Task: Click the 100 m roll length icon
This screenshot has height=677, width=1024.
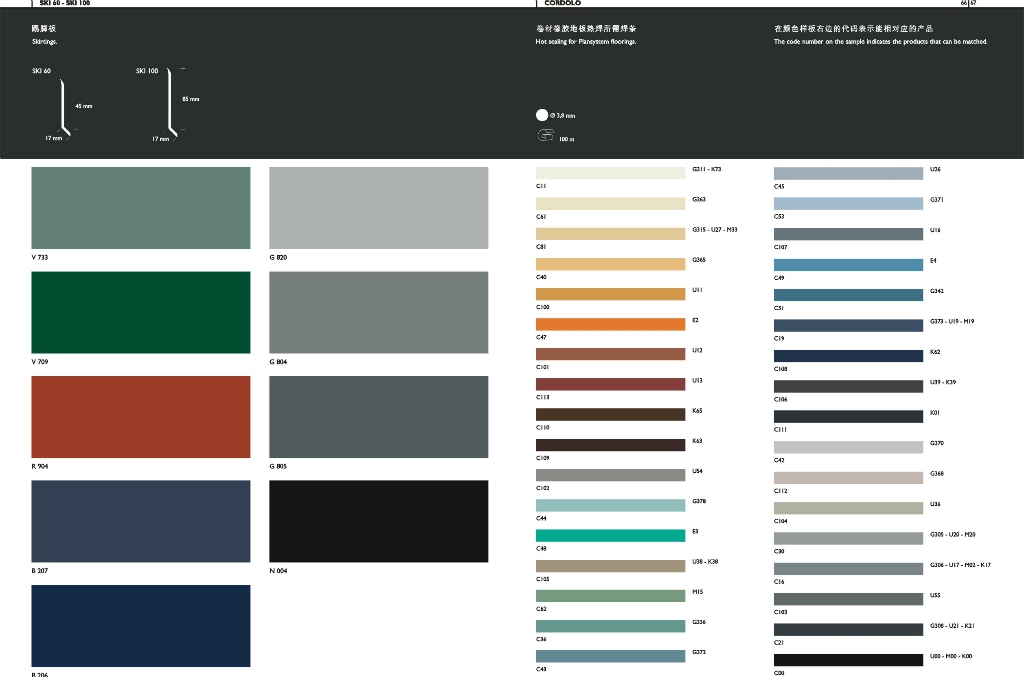Action: pos(545,137)
